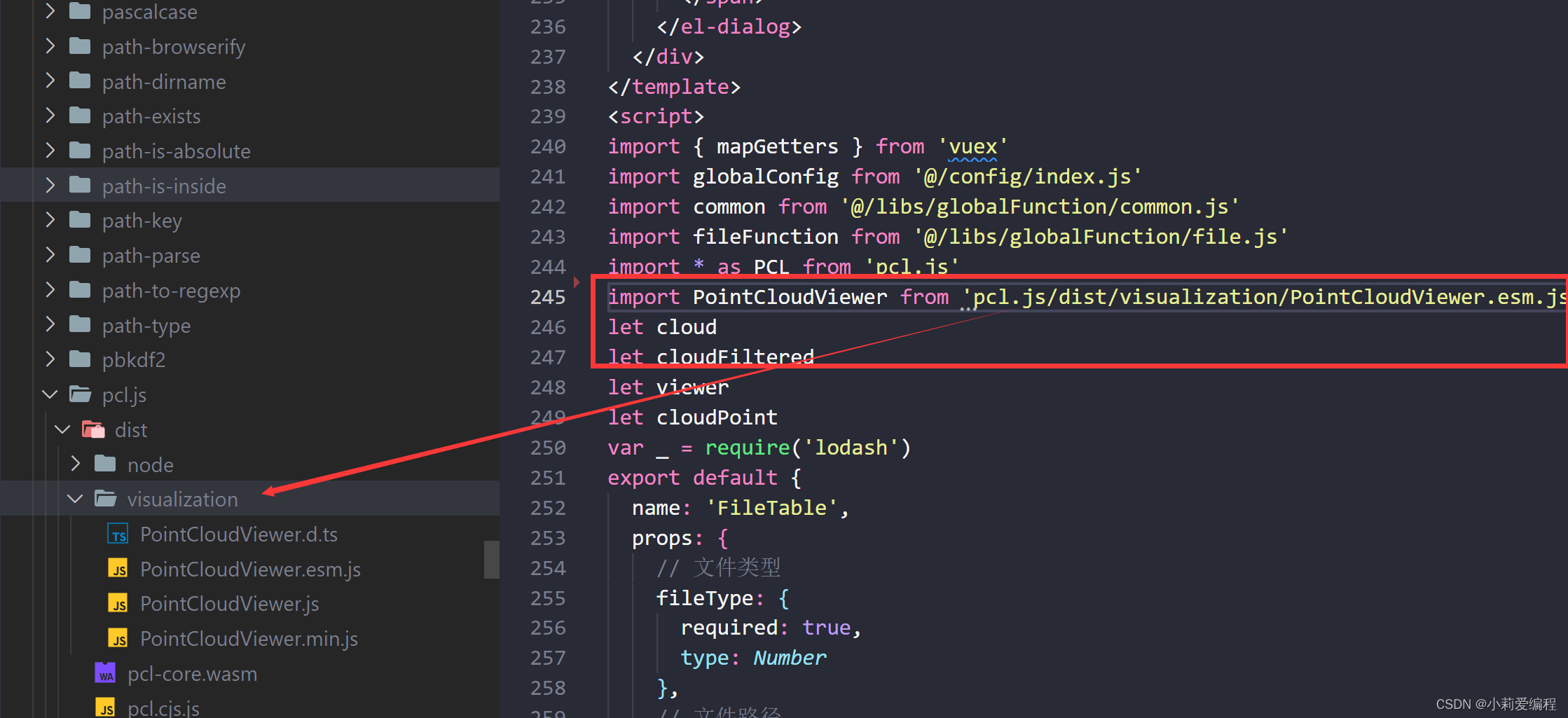
Task: Open pcl.cjs.js file
Action: pyautogui.click(x=163, y=708)
